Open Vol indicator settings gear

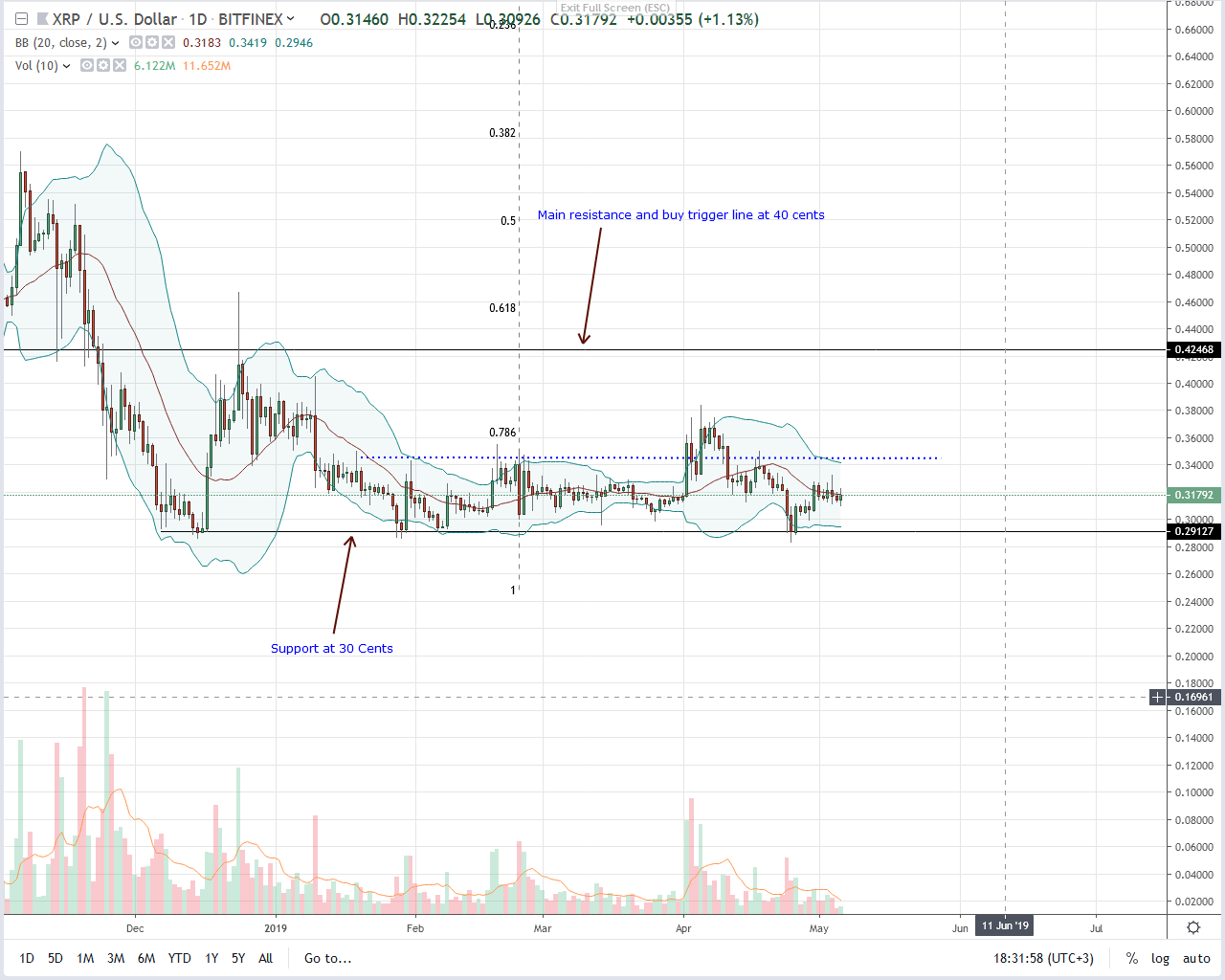[103, 66]
